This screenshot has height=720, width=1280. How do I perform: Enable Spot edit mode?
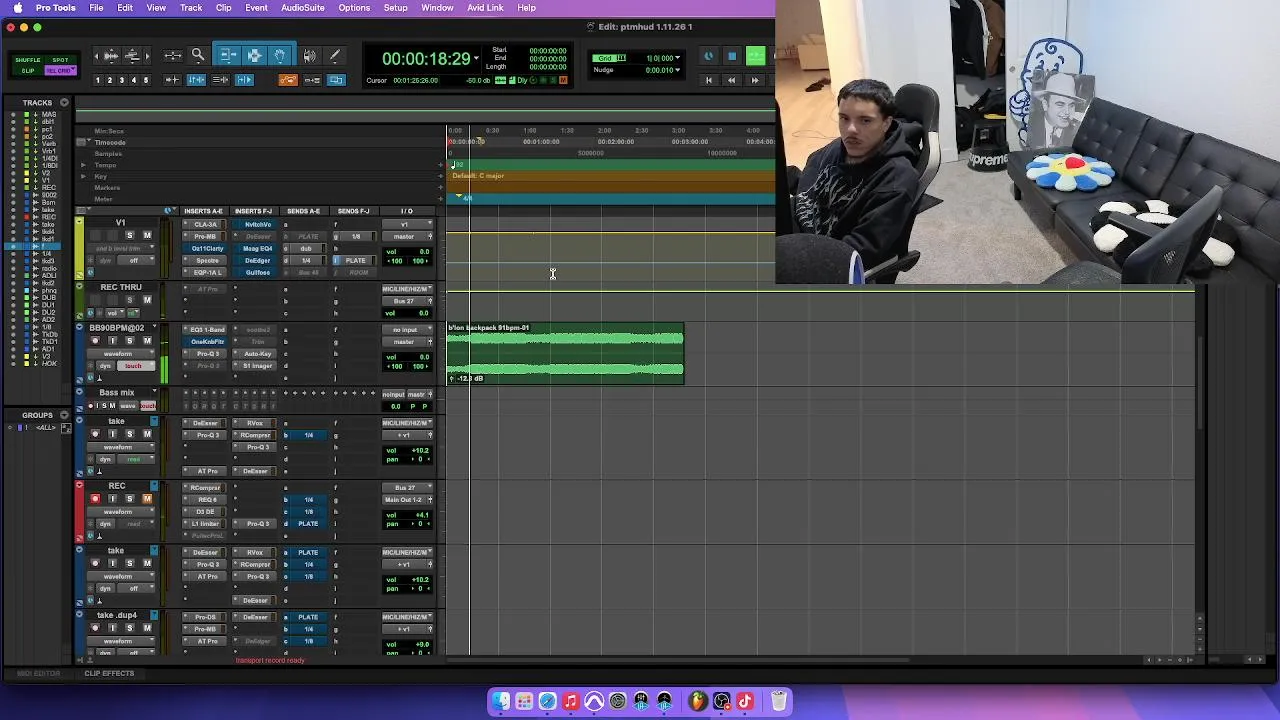click(60, 60)
